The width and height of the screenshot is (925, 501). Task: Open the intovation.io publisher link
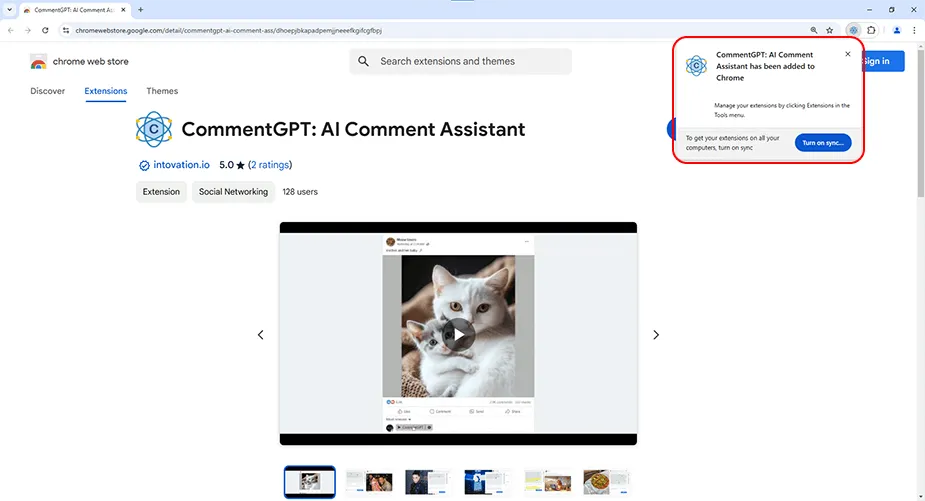pos(181,165)
